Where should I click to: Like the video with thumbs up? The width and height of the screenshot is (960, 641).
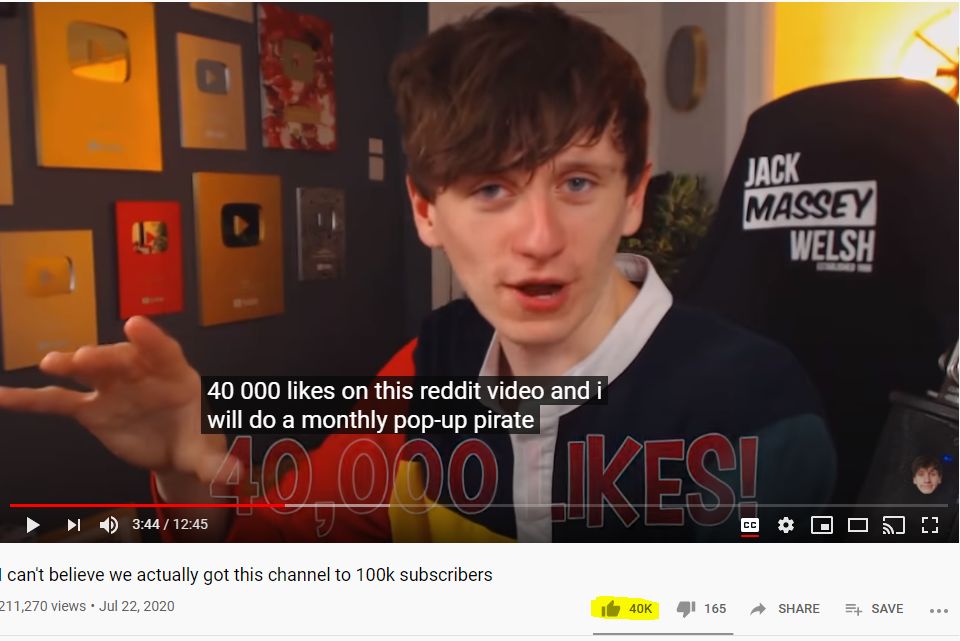click(x=610, y=609)
